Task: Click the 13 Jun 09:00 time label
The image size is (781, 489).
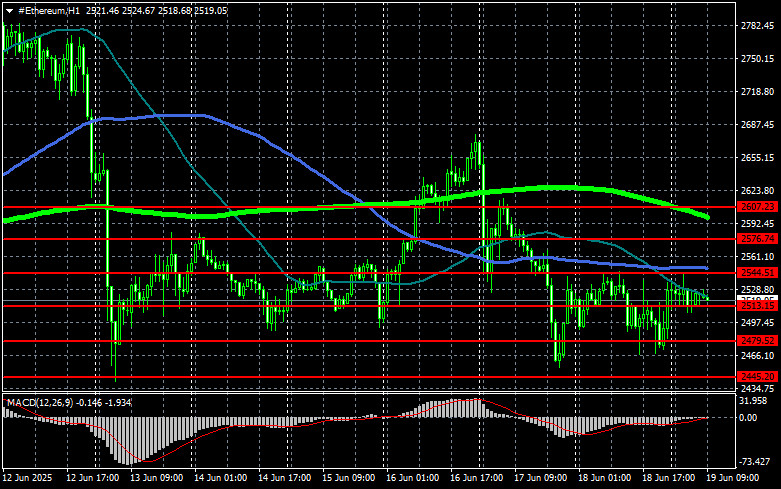Action: pyautogui.click(x=156, y=478)
